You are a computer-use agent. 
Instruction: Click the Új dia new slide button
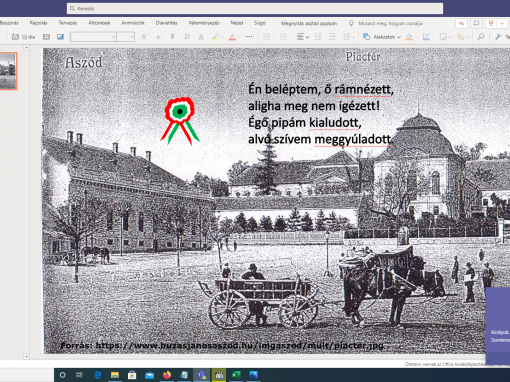(x=23, y=37)
